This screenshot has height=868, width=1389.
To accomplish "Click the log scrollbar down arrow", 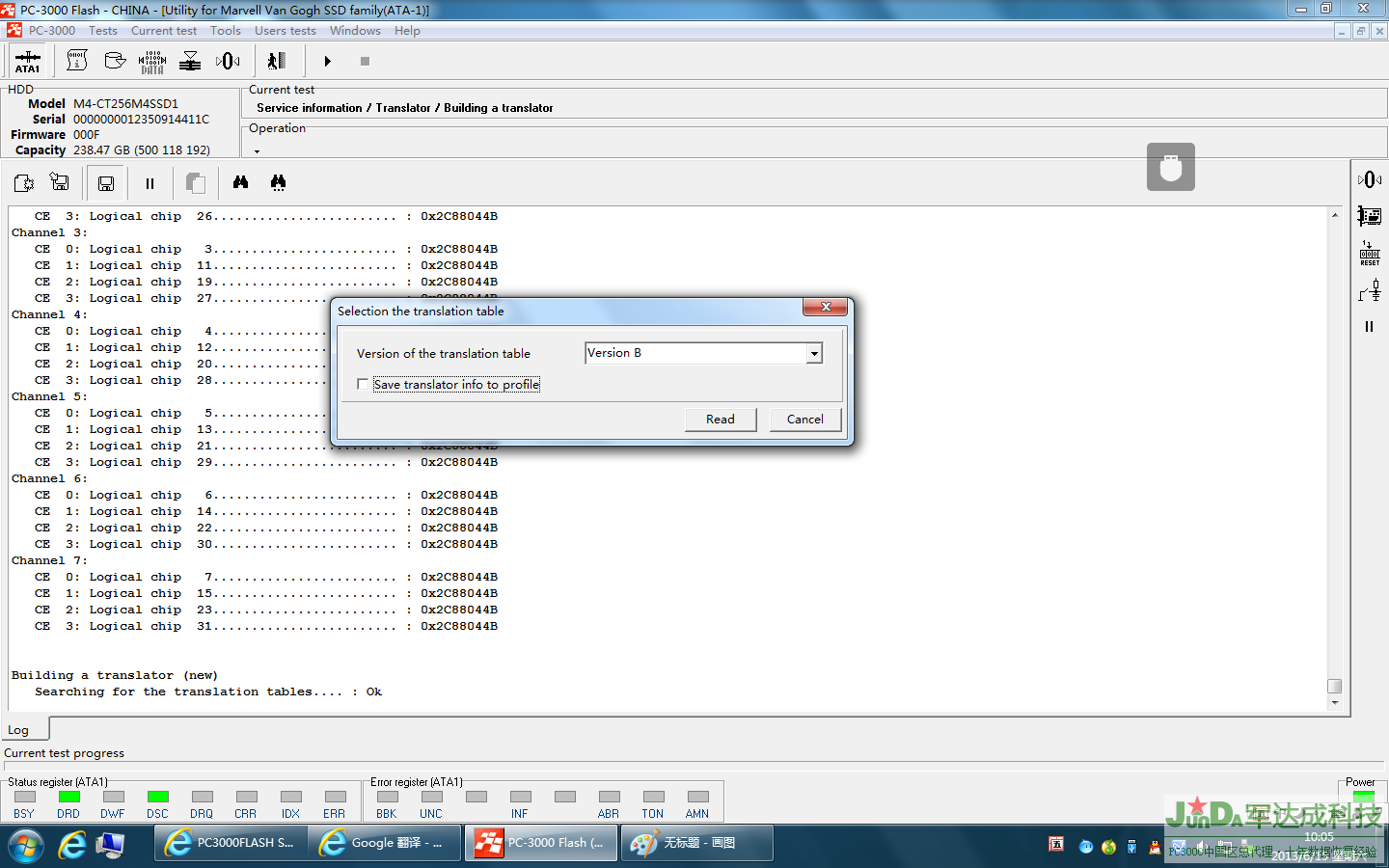I will coord(1335,702).
